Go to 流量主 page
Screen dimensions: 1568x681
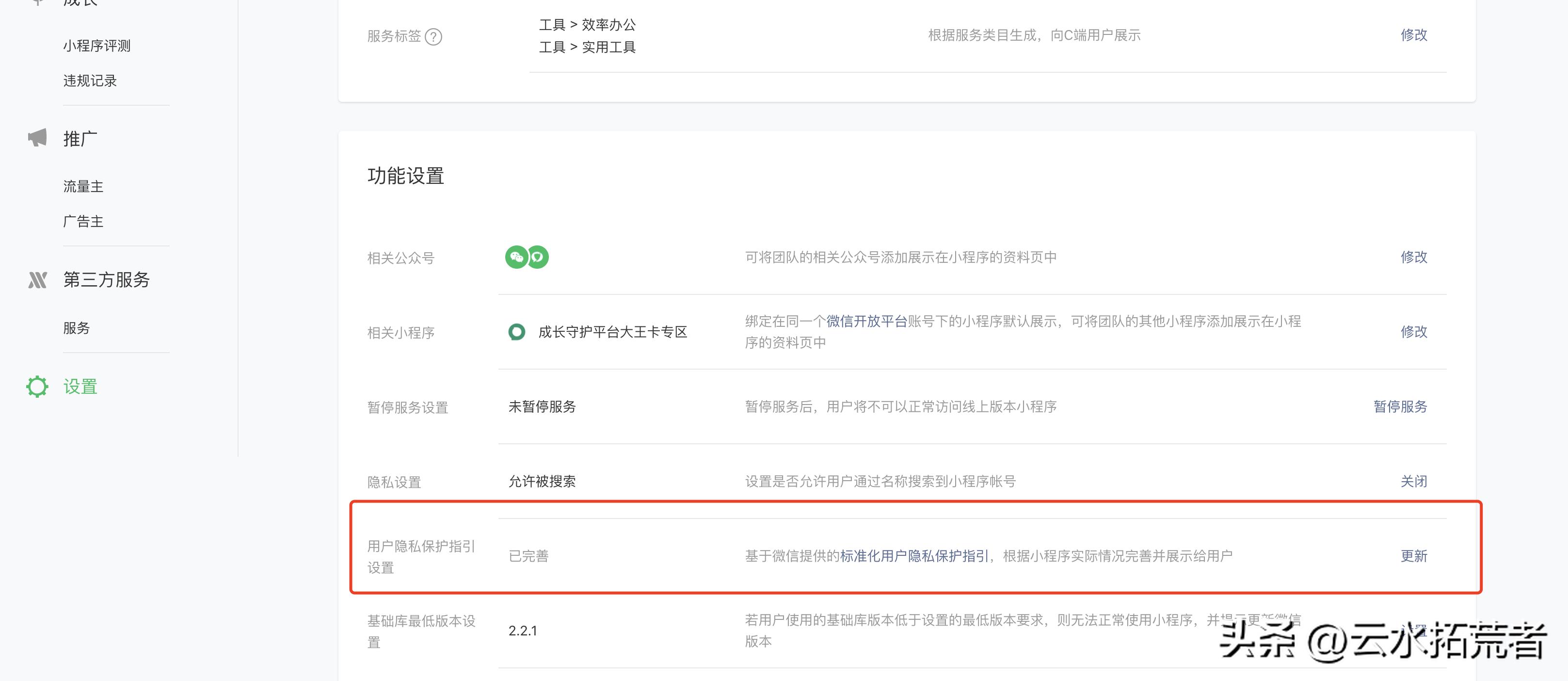point(83,186)
